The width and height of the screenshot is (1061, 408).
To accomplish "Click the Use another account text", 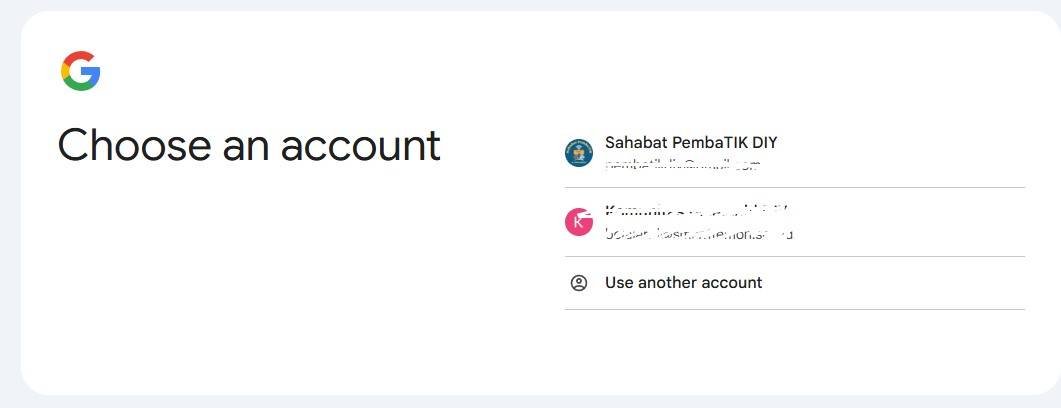I will click(x=683, y=283).
